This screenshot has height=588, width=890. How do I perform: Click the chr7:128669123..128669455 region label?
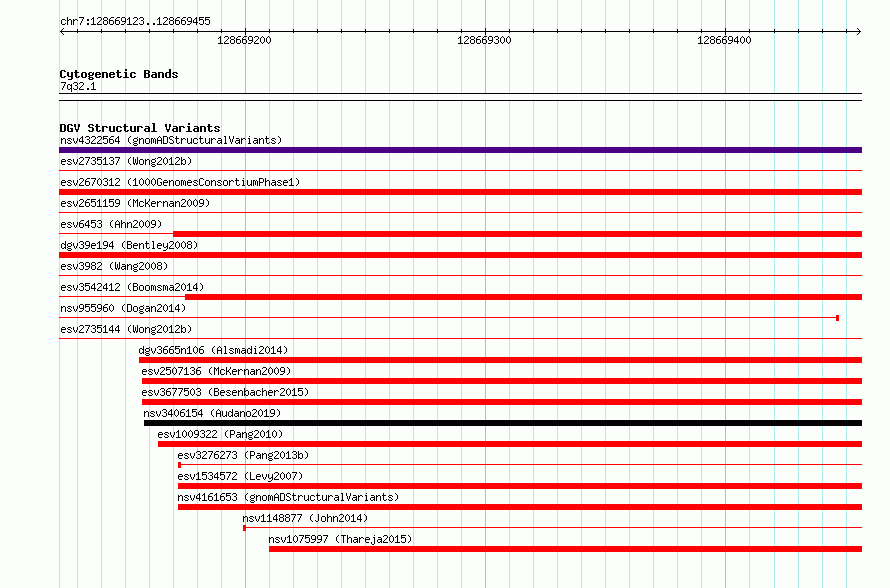[135, 22]
